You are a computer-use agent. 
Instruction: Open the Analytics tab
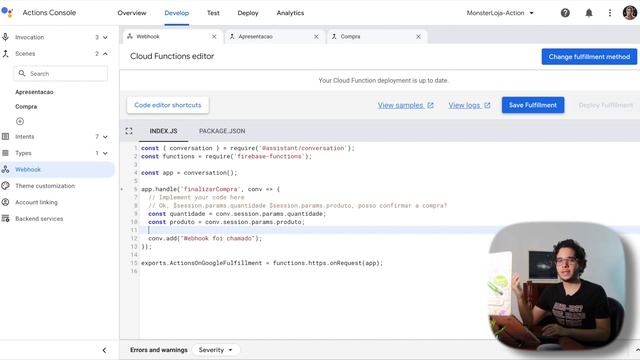point(290,13)
